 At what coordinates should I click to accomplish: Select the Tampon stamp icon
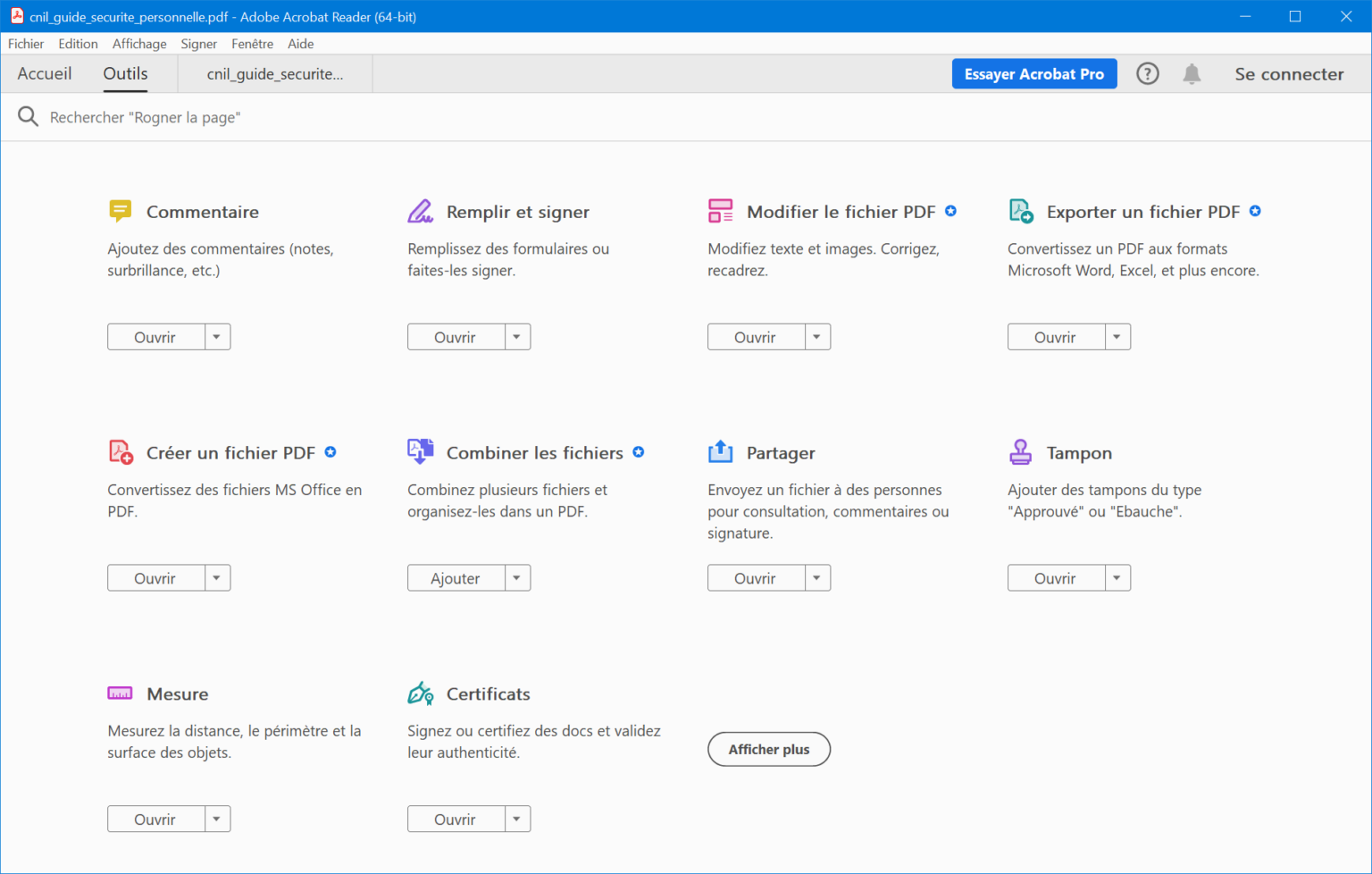click(x=1020, y=452)
